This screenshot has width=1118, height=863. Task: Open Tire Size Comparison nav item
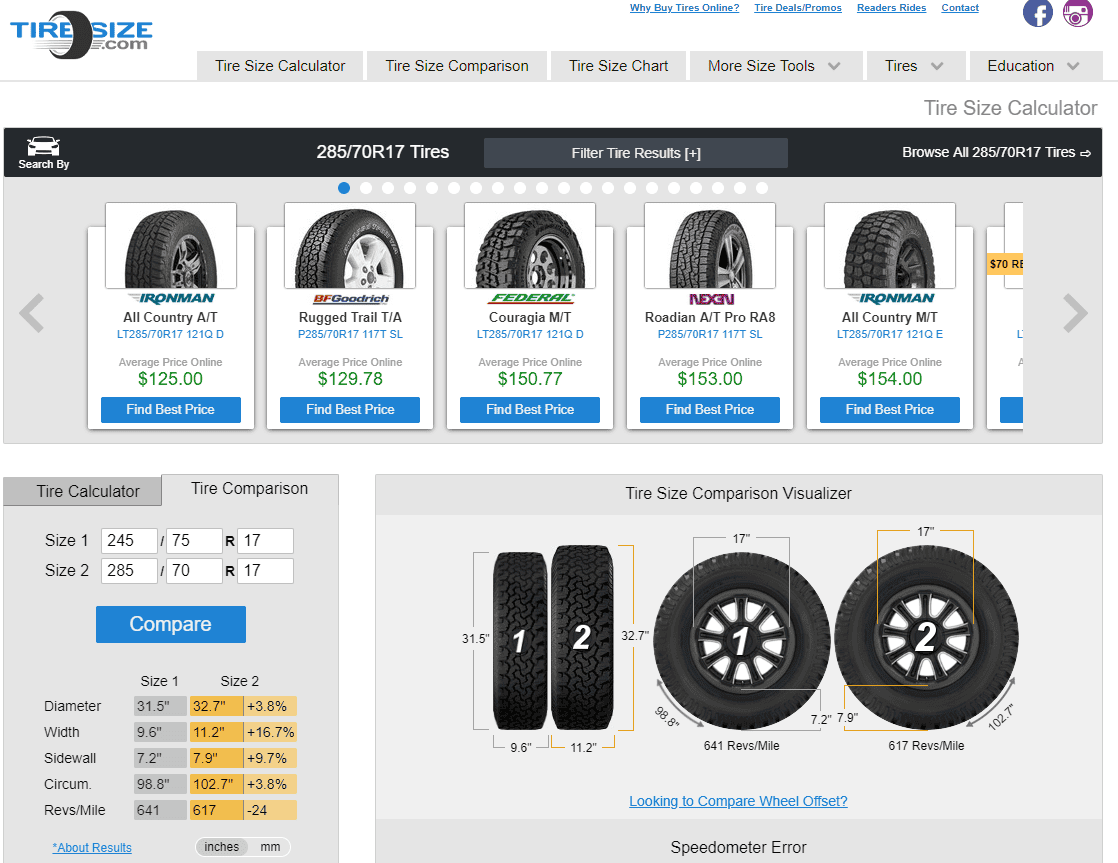[x=457, y=66]
